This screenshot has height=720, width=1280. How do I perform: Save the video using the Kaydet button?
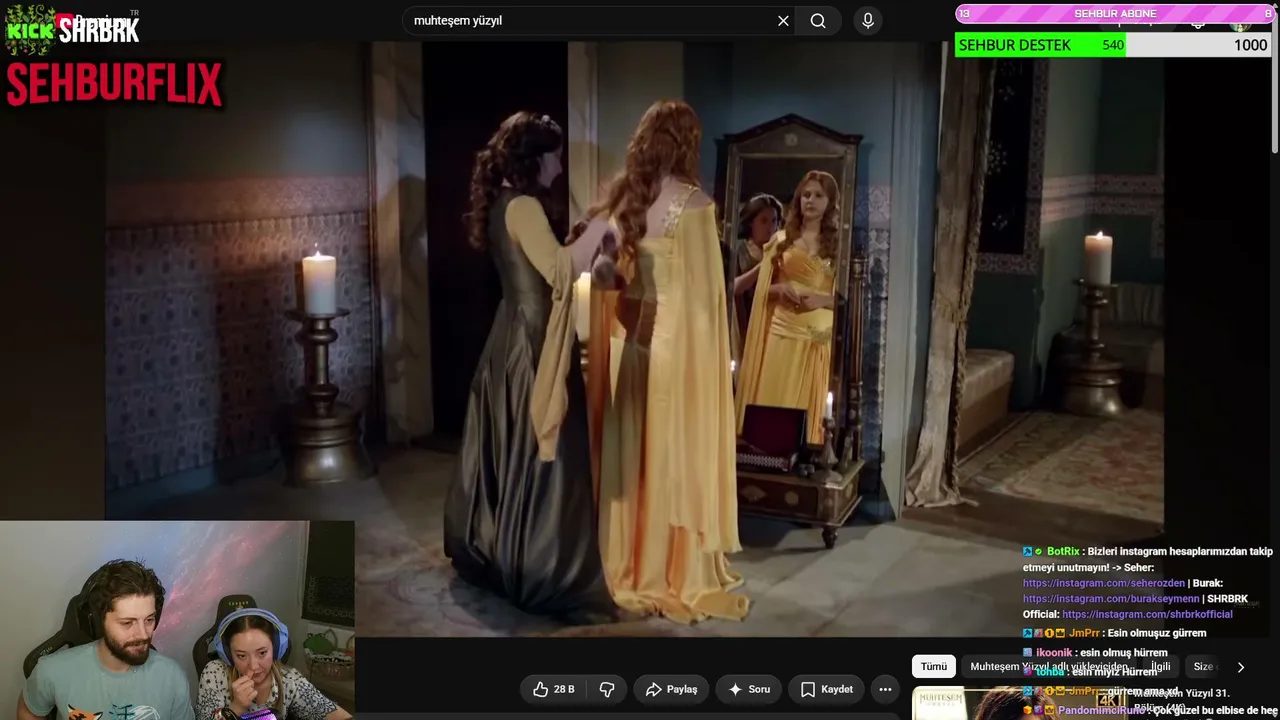(826, 689)
